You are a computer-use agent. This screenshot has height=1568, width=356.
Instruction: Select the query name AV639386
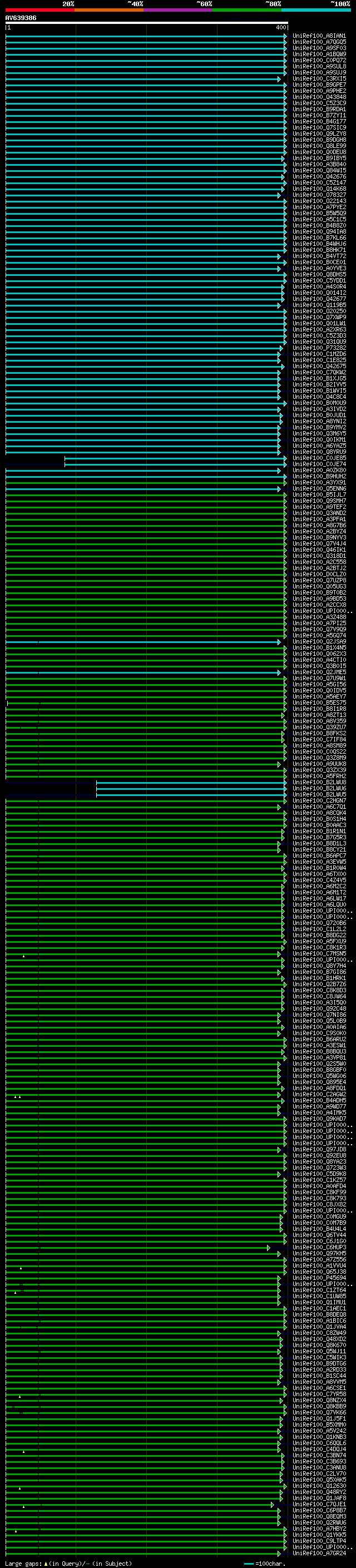click(21, 18)
